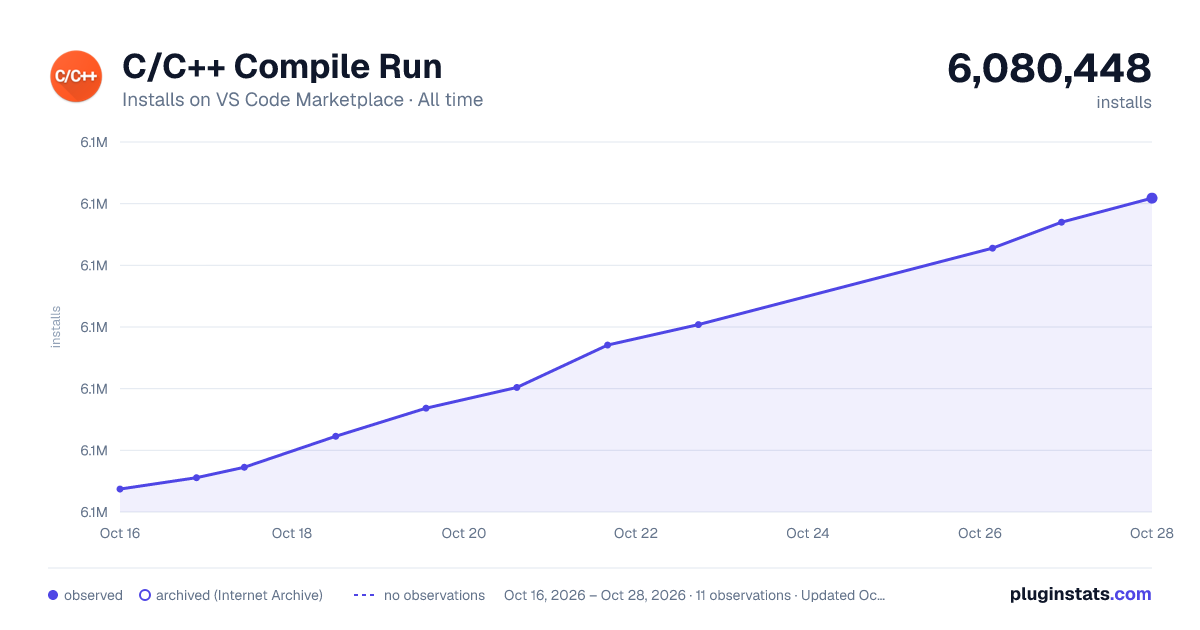Select the data point just after Oct 22
This screenshot has width=1200, height=630.
698,324
